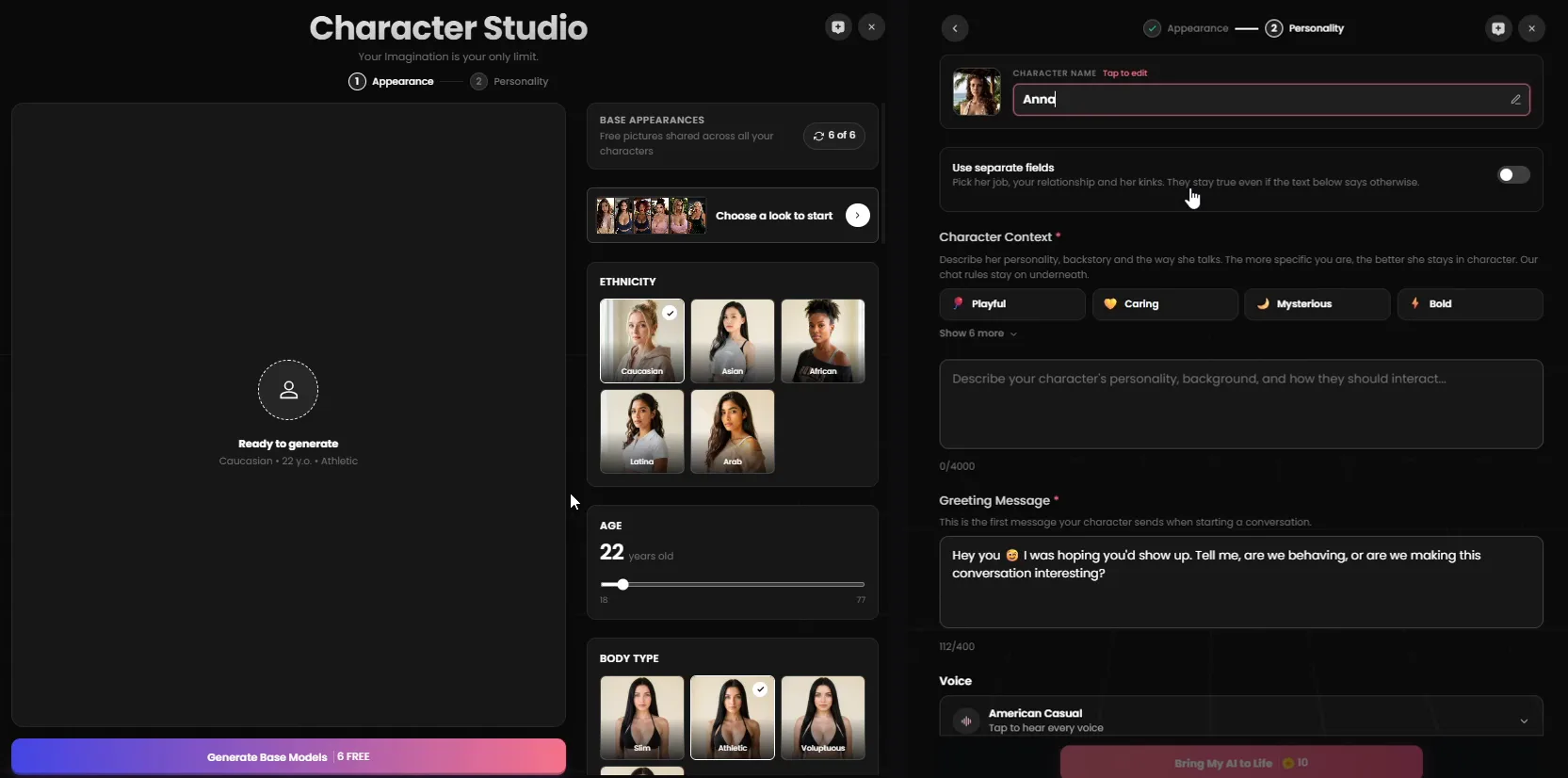The width and height of the screenshot is (1568, 778).
Task: Click the completed Appearance step in right header
Action: [x=1186, y=28]
